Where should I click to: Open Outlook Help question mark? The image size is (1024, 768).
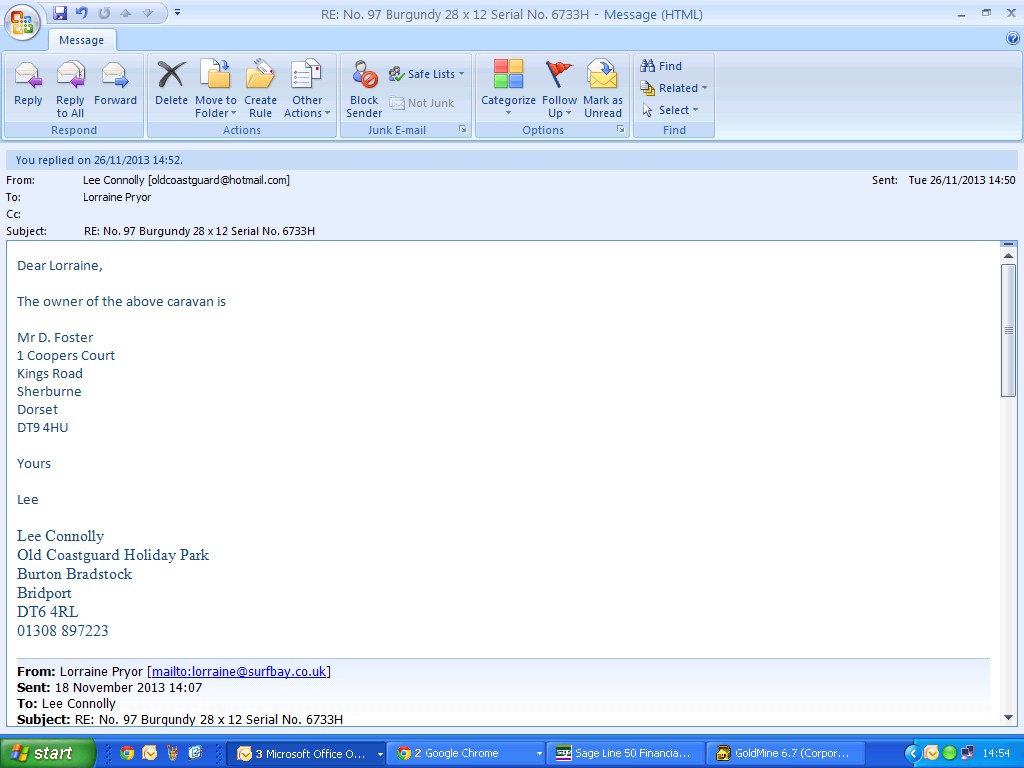(x=1013, y=39)
